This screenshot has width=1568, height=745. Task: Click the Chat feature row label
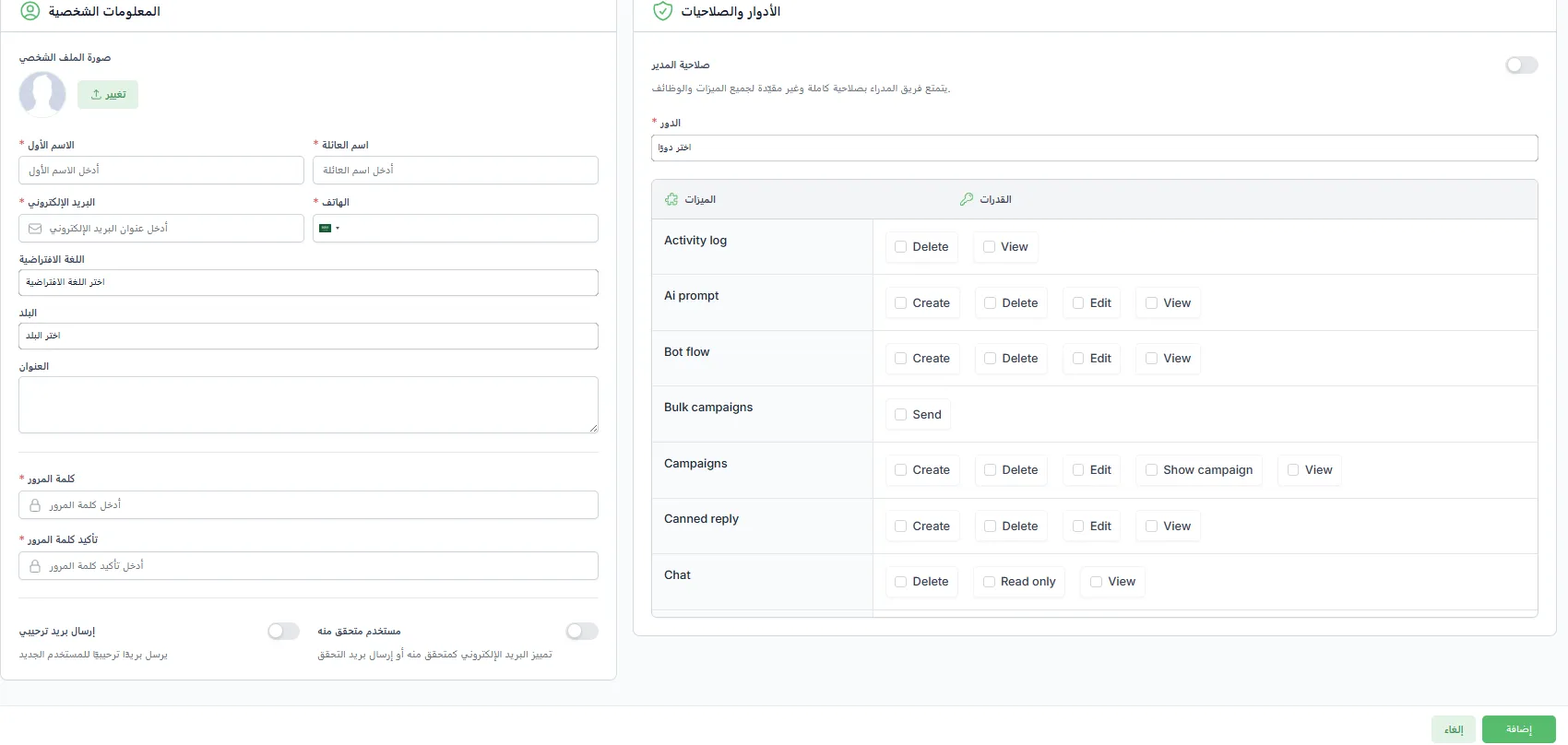pyautogui.click(x=677, y=575)
